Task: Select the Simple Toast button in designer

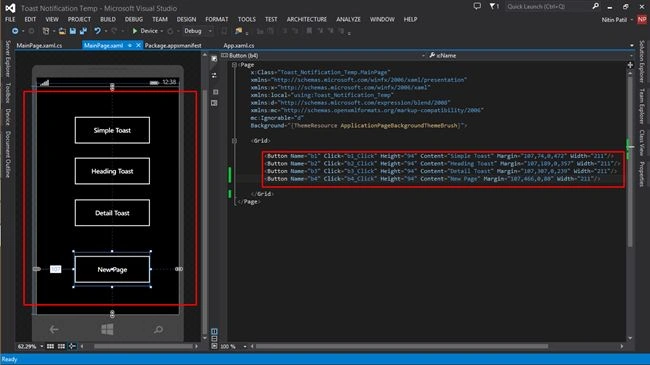Action: 112,130
